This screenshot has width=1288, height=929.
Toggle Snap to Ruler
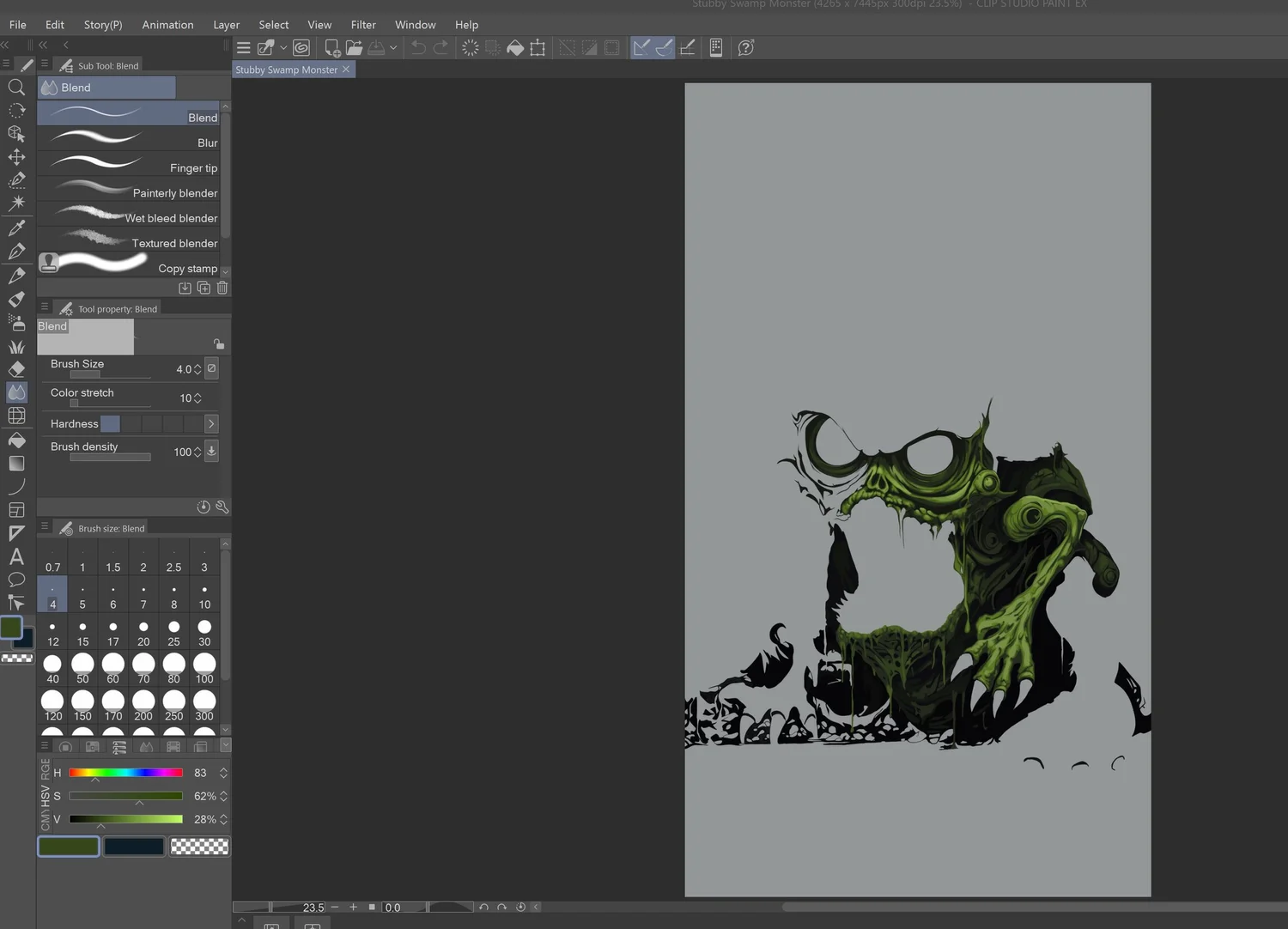(x=641, y=48)
